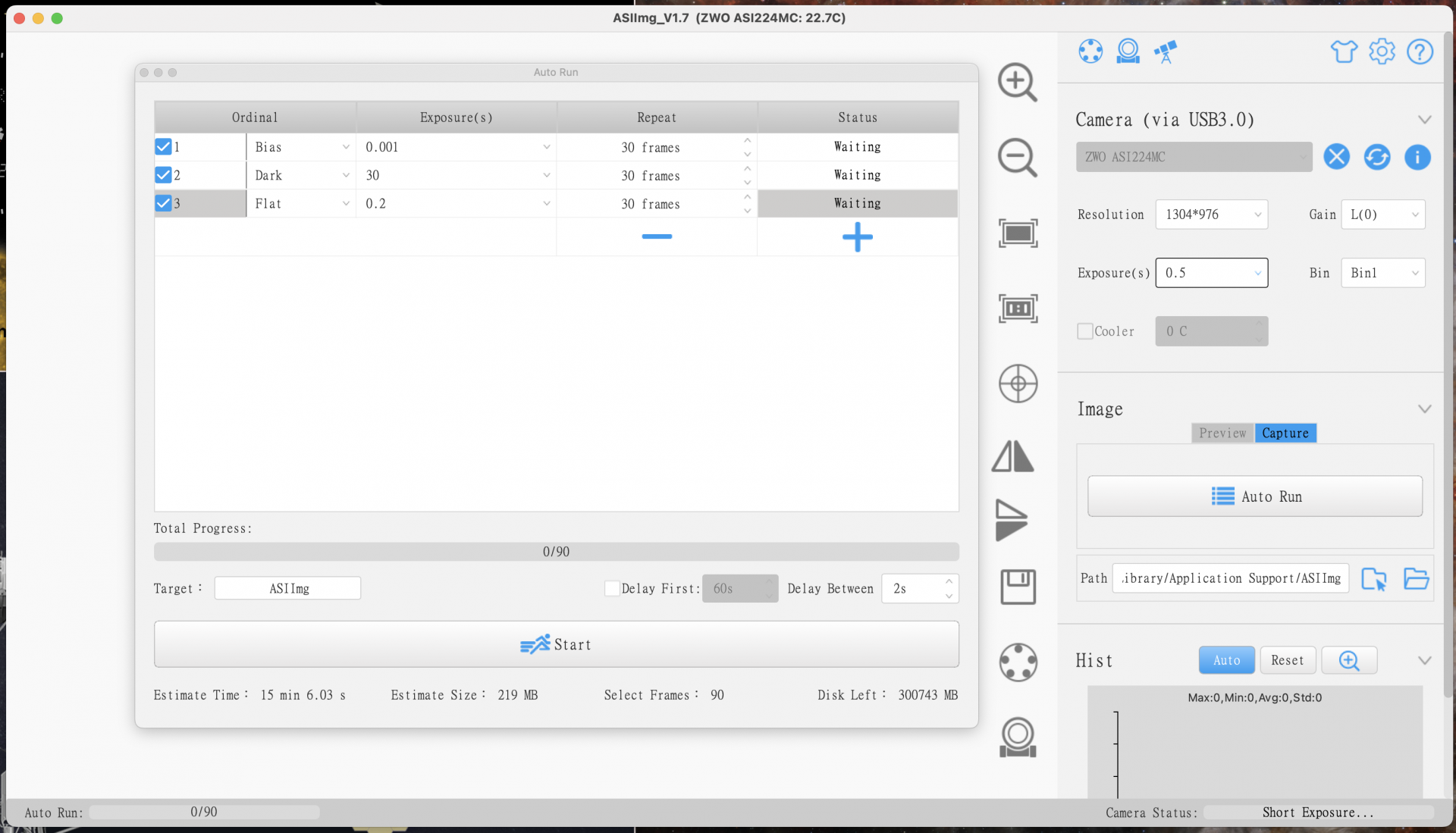1456x833 pixels.
Task: Open exposure dropdown showing 0.2
Action: pyautogui.click(x=457, y=204)
